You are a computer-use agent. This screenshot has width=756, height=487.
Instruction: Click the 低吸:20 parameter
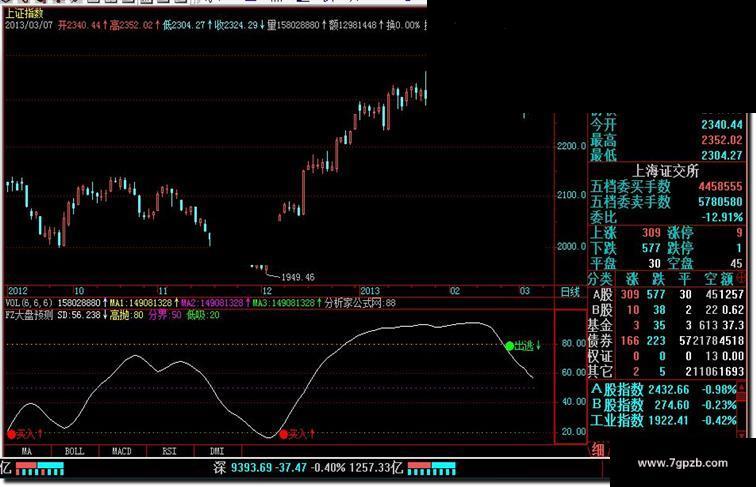[203, 315]
